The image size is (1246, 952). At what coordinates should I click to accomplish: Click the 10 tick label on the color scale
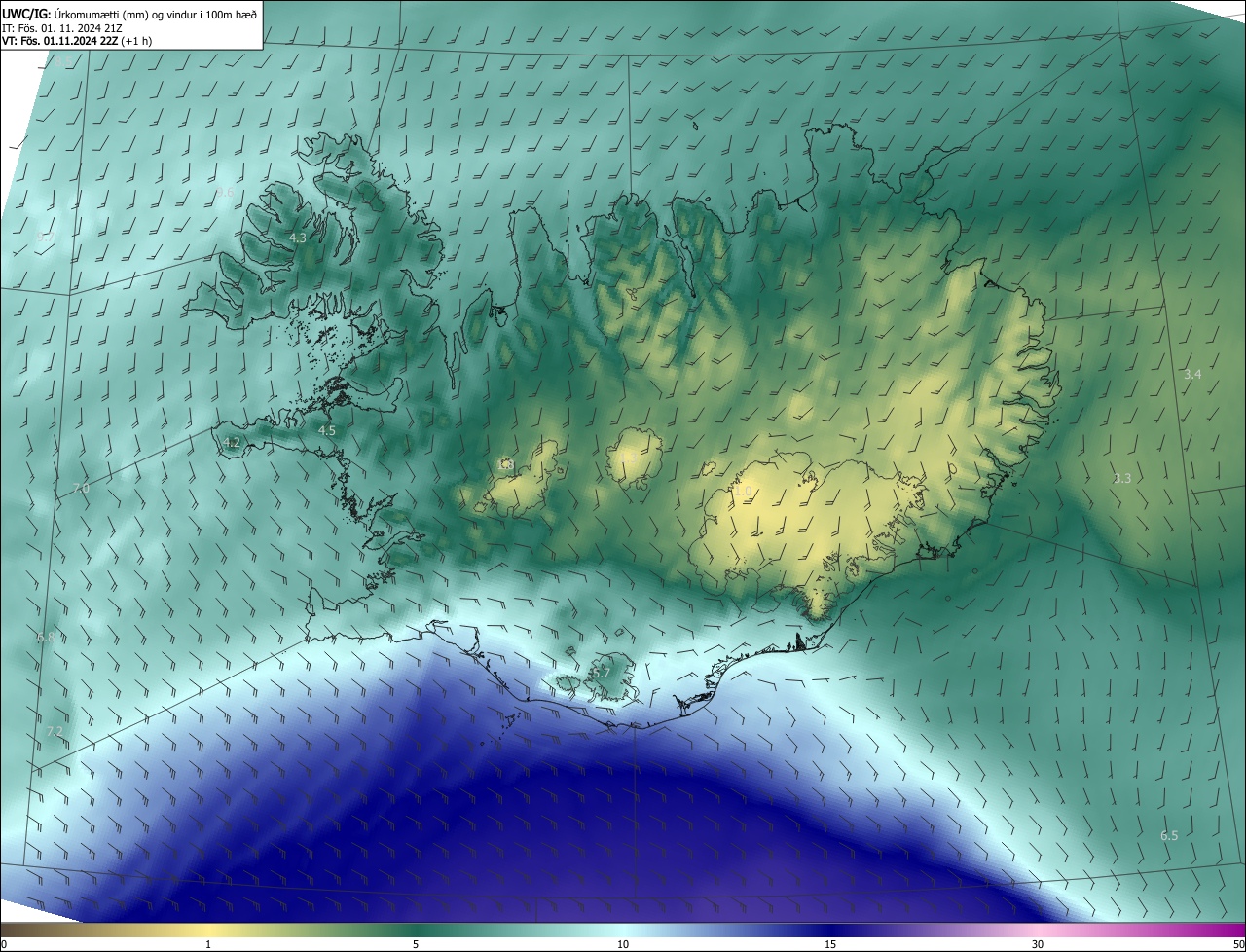click(623, 944)
